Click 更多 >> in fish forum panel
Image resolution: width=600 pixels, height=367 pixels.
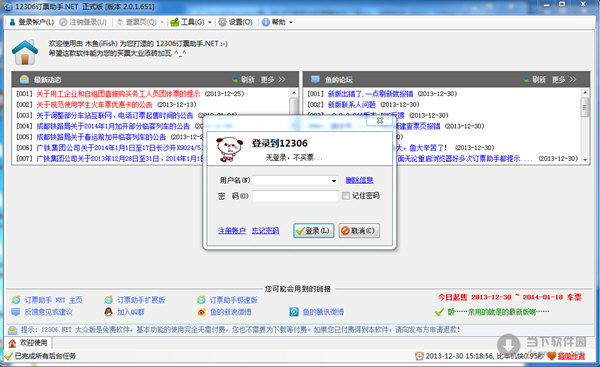click(564, 80)
